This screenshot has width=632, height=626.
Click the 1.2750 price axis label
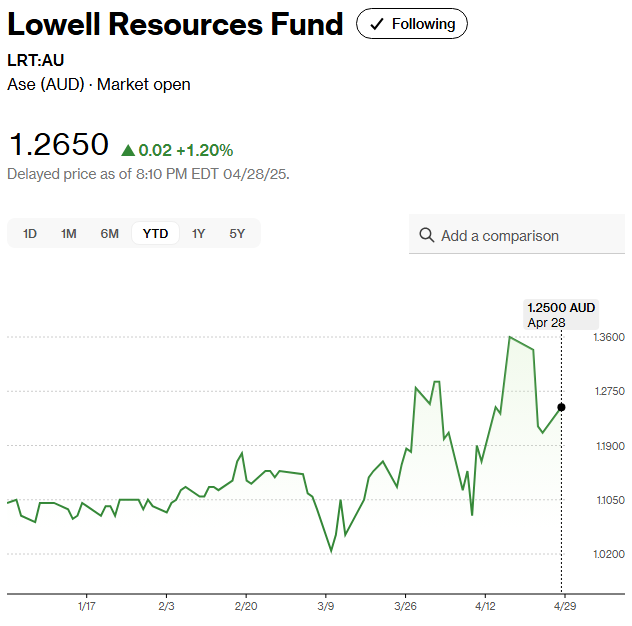coord(609,391)
